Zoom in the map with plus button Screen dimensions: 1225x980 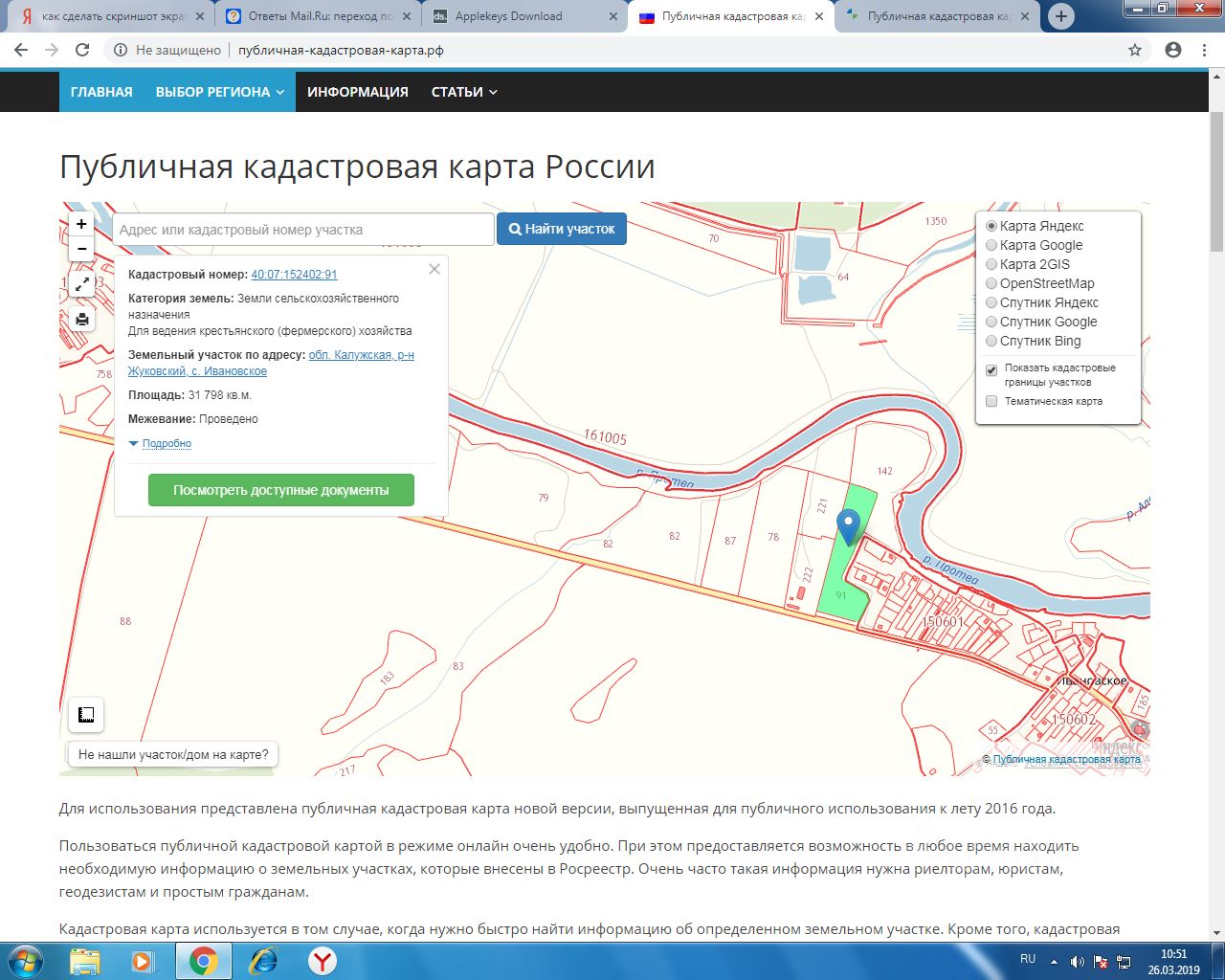point(81,224)
